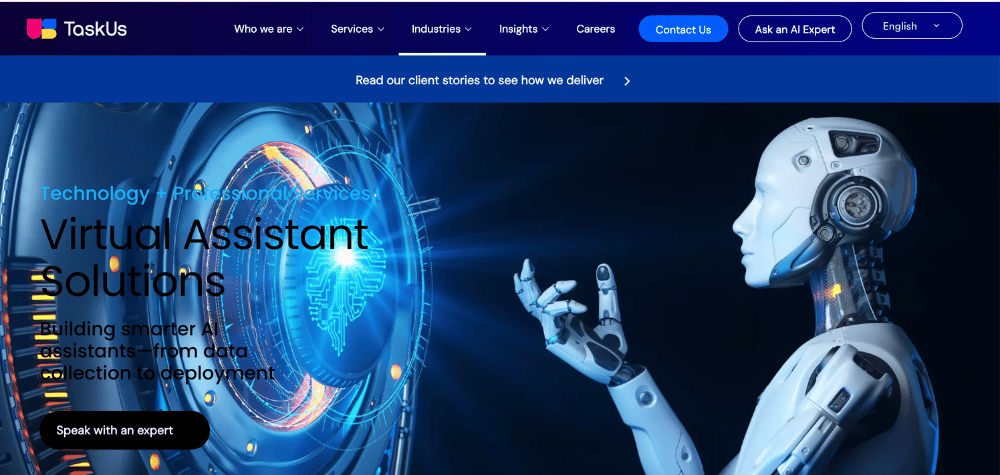Click Technology + Professional Services text

205,193
